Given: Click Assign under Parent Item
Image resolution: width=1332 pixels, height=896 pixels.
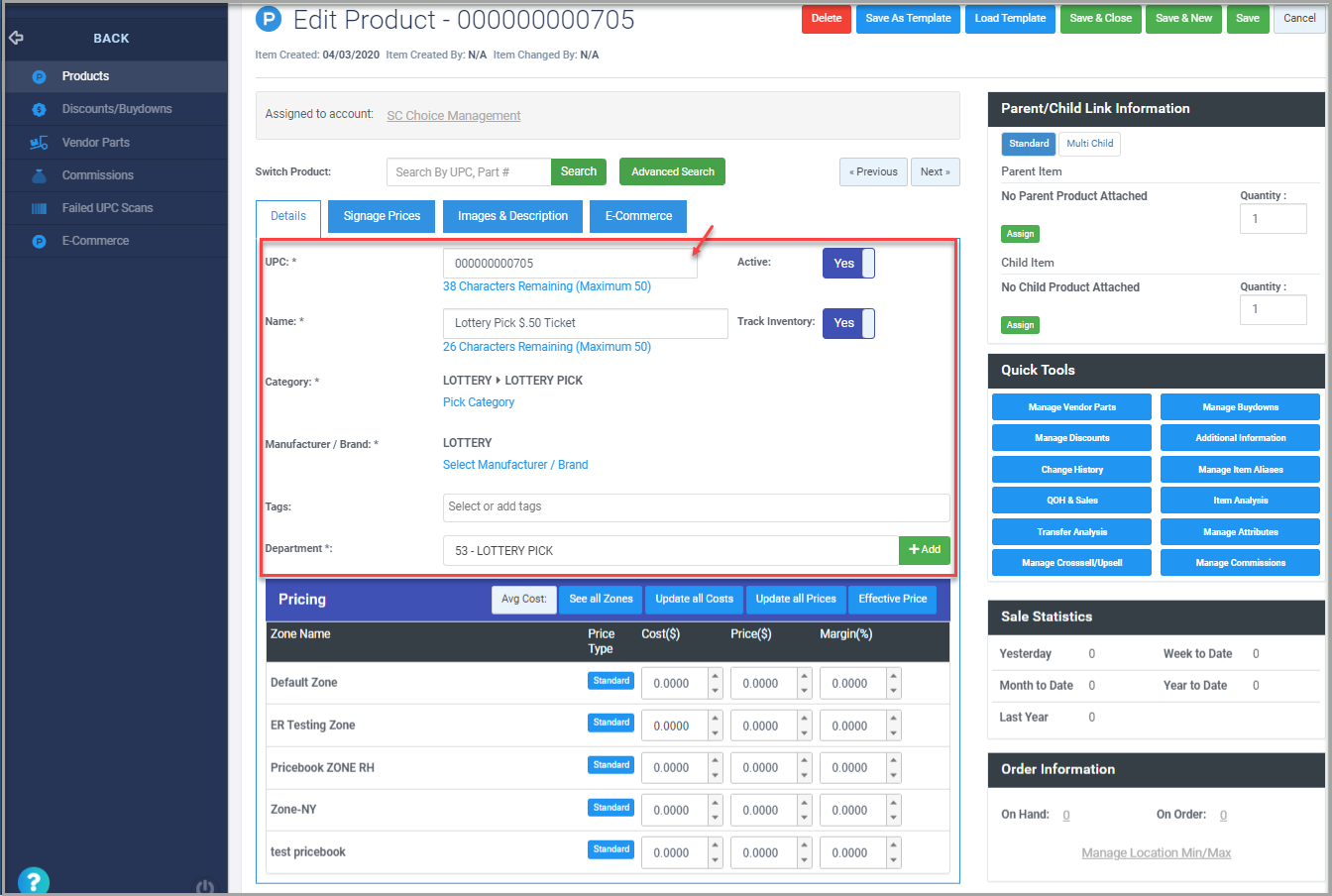Looking at the screenshot, I should 1021,234.
